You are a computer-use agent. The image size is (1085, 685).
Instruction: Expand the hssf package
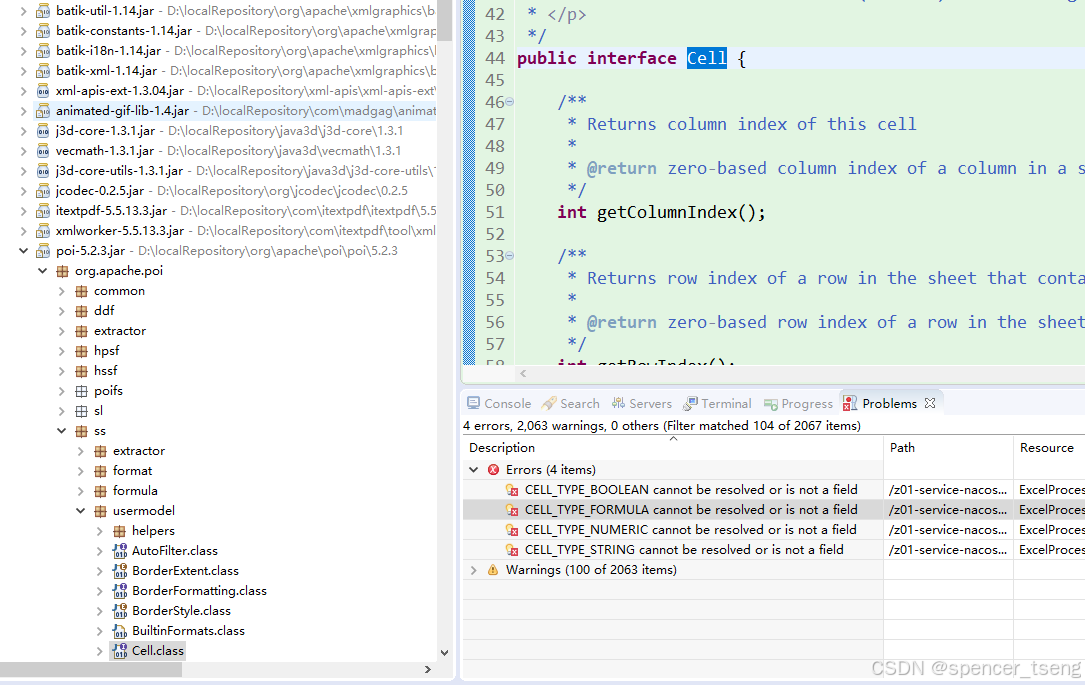coord(62,370)
